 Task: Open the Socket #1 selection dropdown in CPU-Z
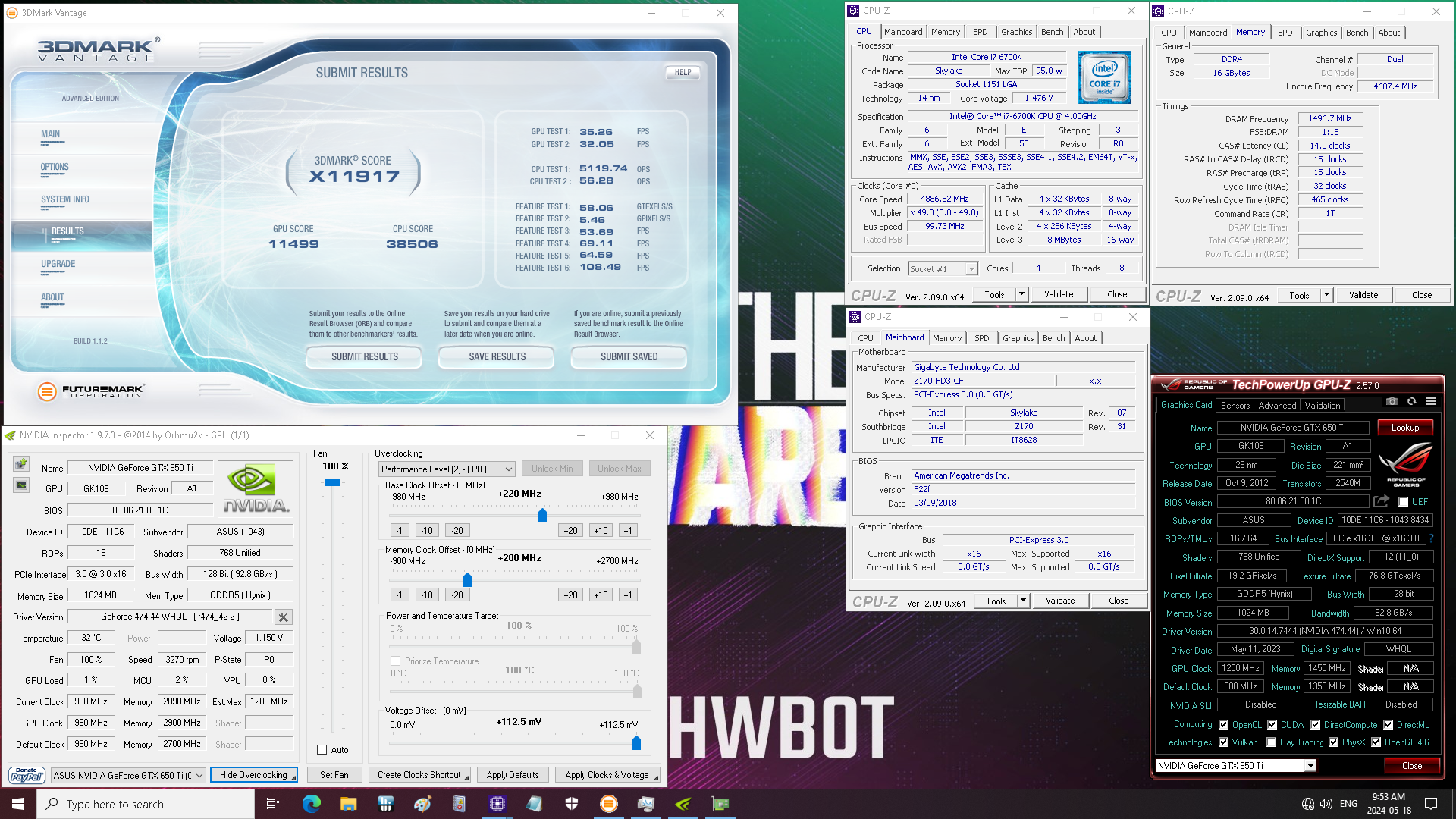pos(943,269)
